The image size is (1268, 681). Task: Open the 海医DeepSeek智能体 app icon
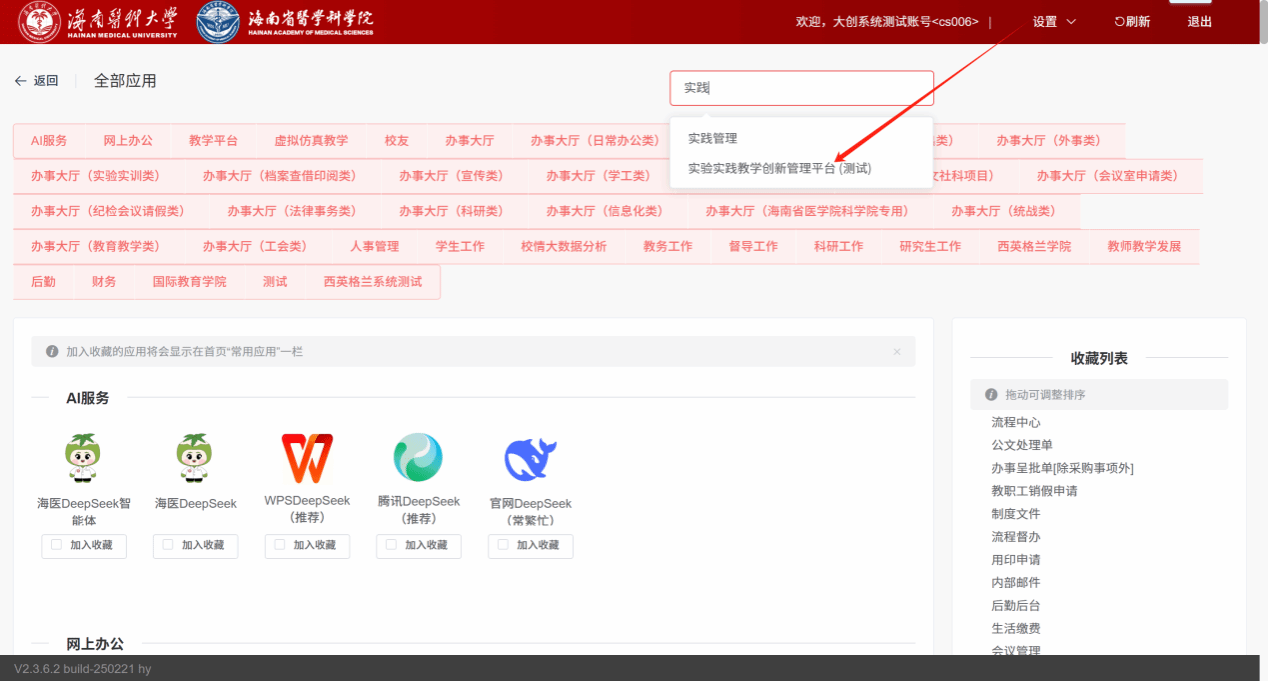click(84, 459)
